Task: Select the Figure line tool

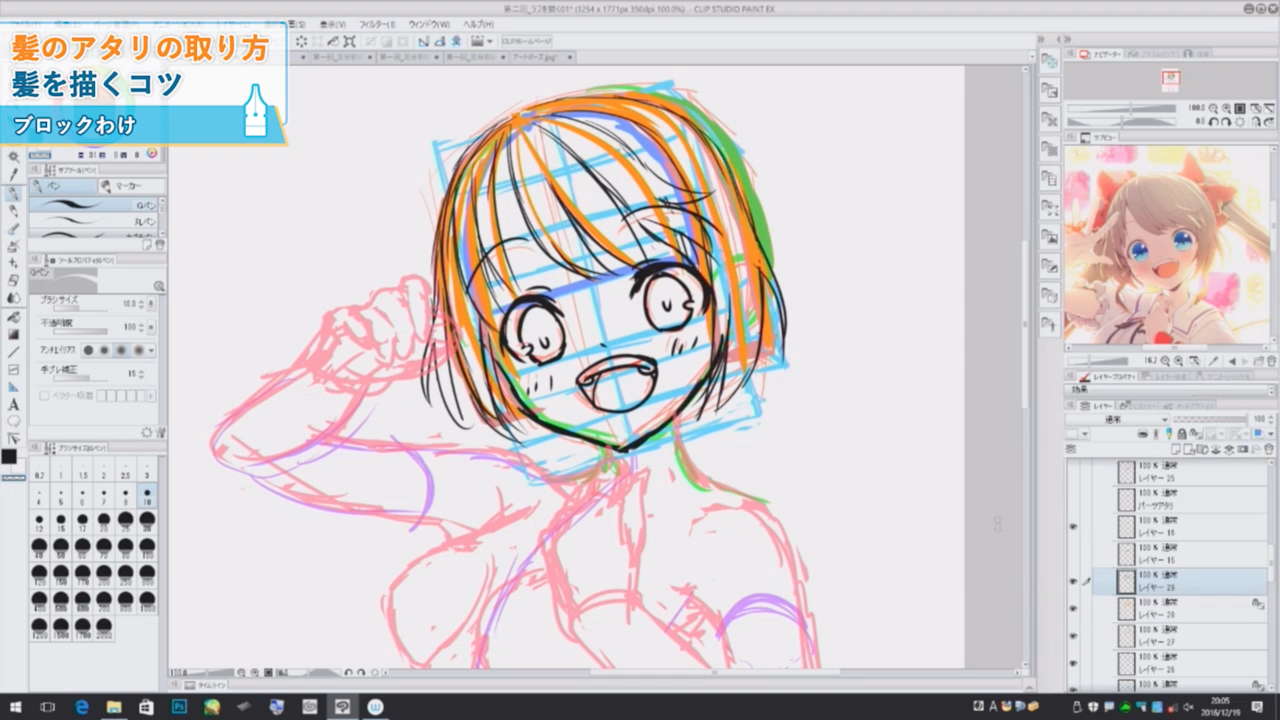Action: pos(13,352)
